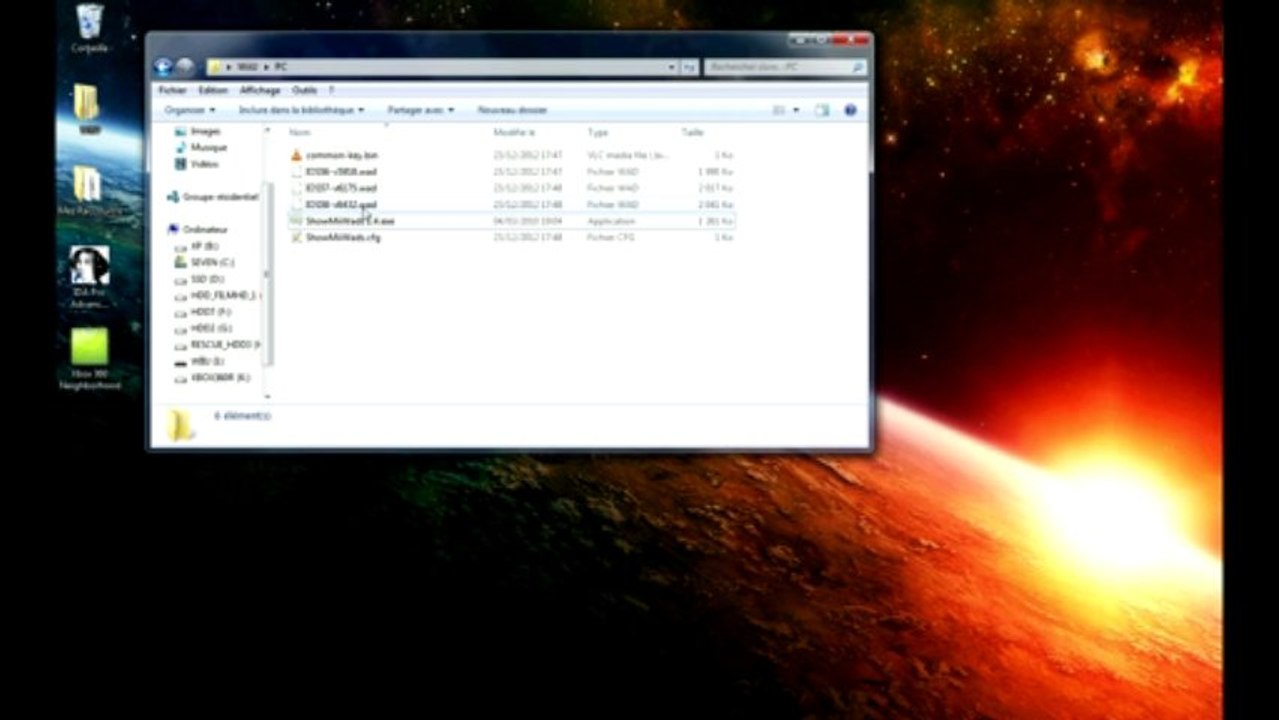
Task: Toggle the preview pane icon
Action: coord(821,110)
